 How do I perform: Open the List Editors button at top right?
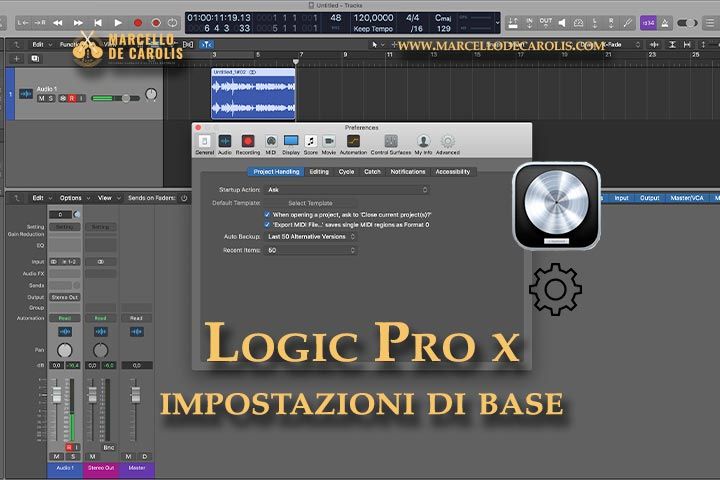(x=710, y=23)
